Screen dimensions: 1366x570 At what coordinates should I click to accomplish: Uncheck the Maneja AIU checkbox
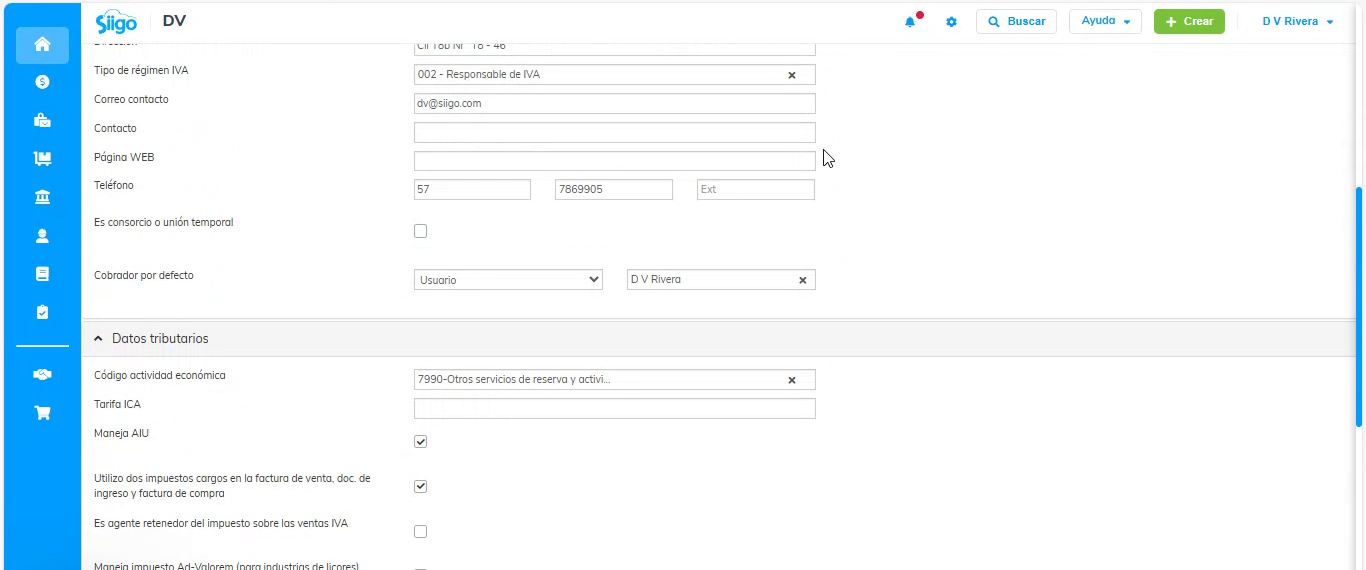click(x=420, y=441)
